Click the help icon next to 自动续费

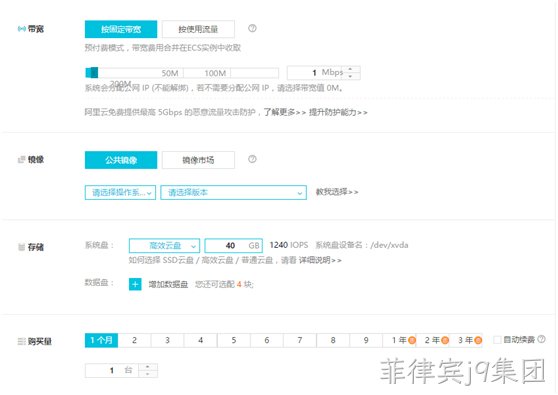tap(541, 339)
